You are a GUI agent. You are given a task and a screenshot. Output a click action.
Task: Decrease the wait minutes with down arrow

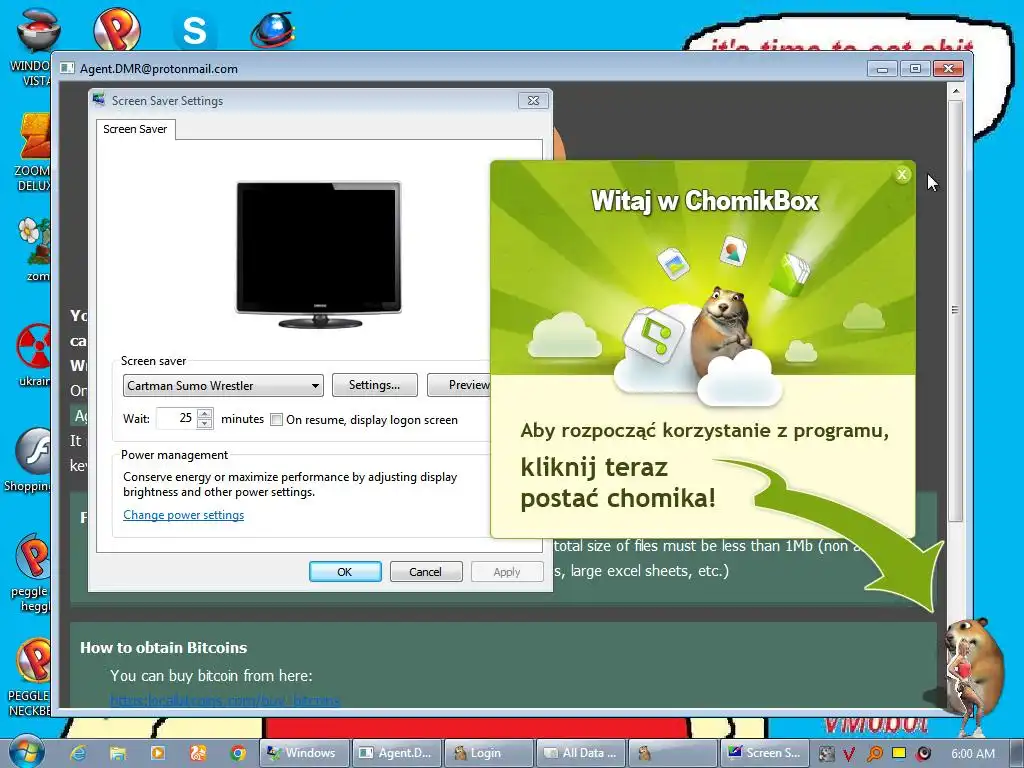click(x=204, y=424)
